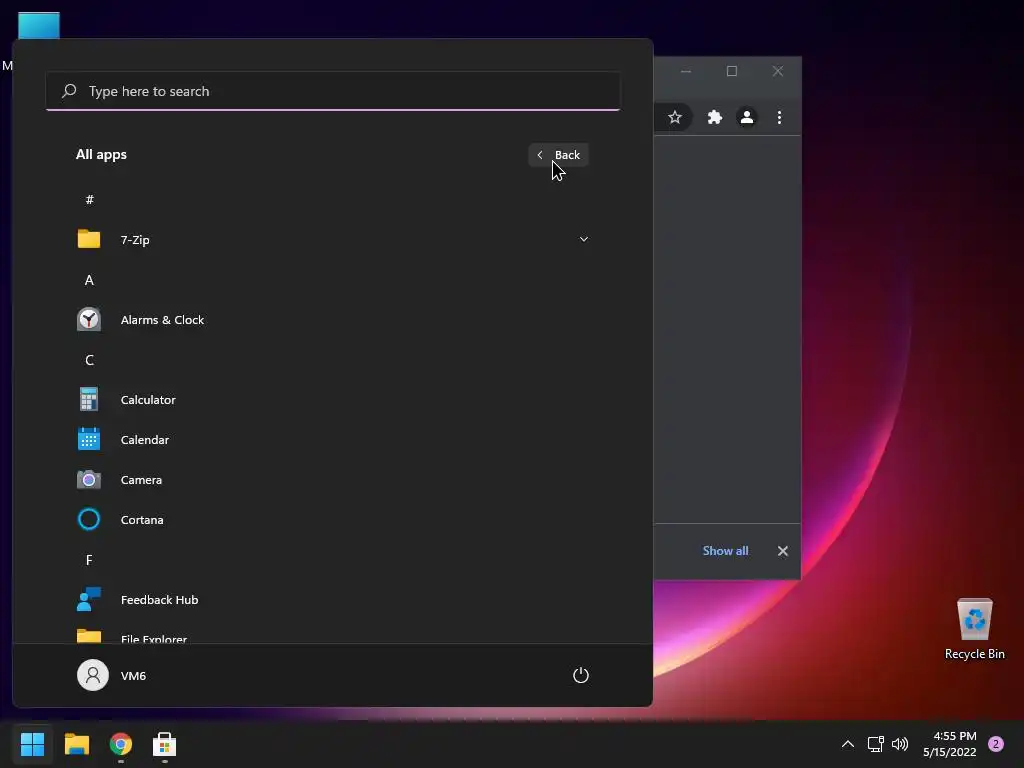Open the 7-Zip folder icon

pyautogui.click(x=89, y=239)
